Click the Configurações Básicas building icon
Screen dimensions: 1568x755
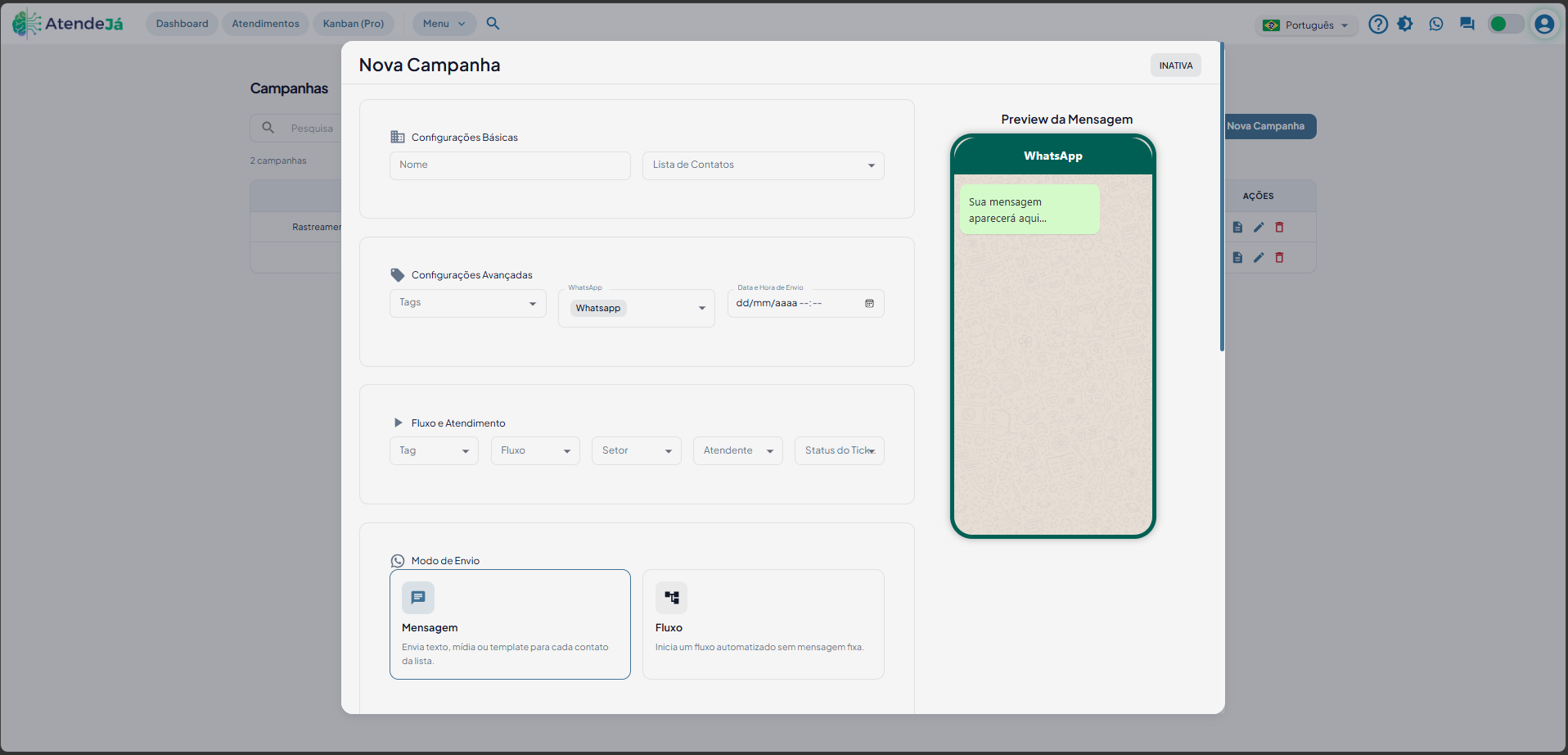[x=398, y=137]
